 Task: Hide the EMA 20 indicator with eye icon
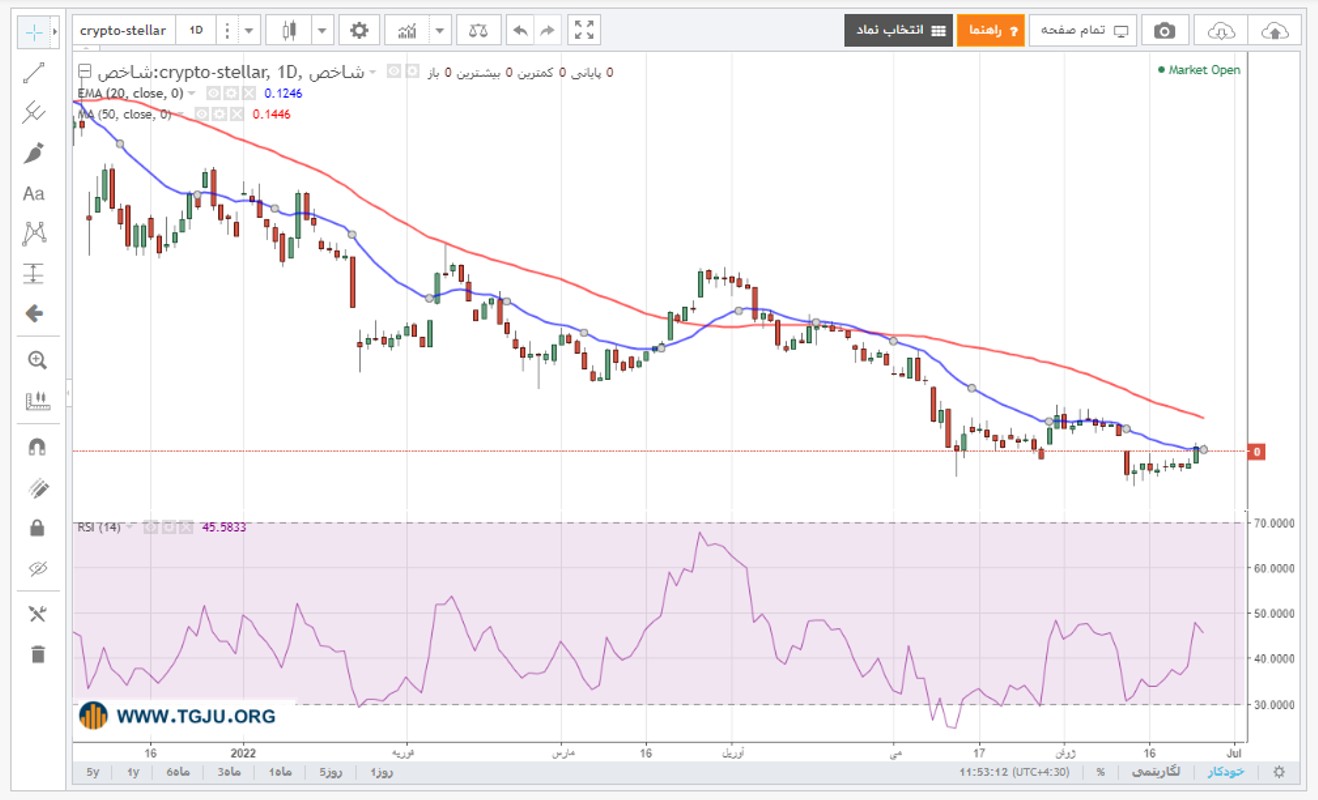click(213, 93)
